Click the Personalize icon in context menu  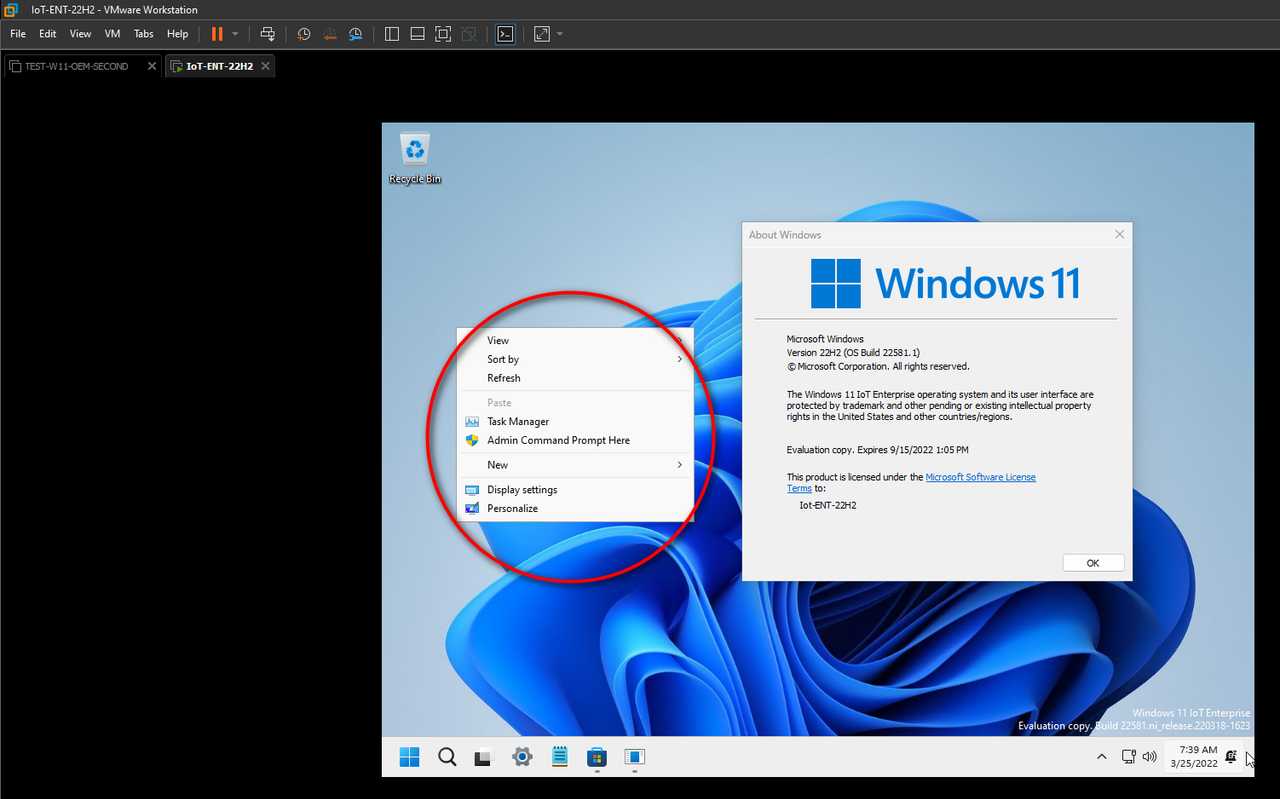click(472, 508)
